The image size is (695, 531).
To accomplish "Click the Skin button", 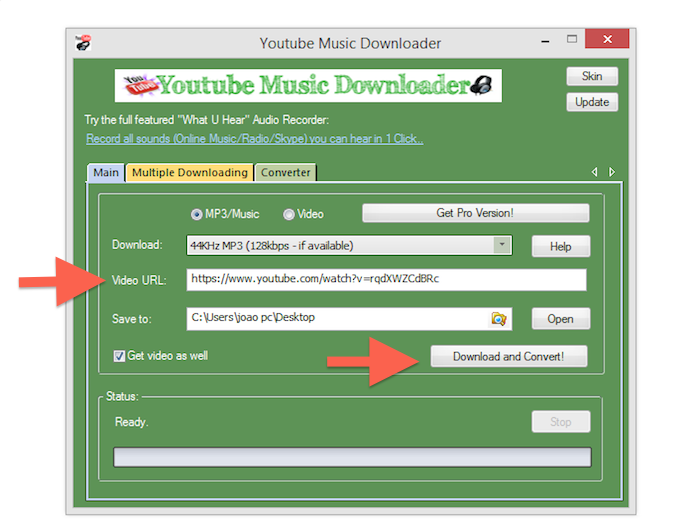I will tap(592, 76).
